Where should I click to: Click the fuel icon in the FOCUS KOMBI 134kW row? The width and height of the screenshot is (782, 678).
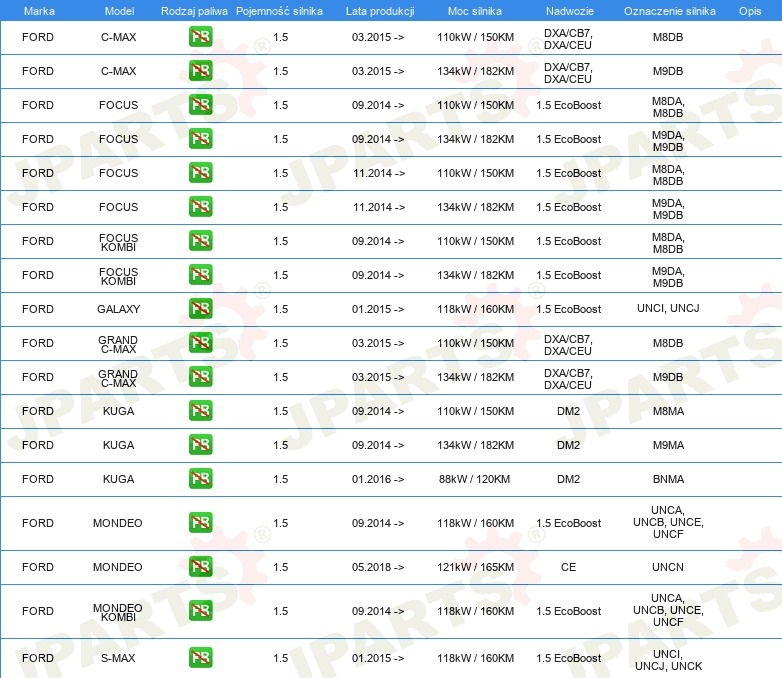[x=200, y=274]
